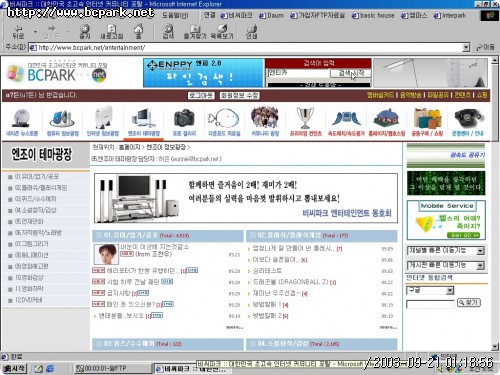500x375 pixels.
Task: Click the Internet Explorer quick launch icon
Action: [50, 368]
